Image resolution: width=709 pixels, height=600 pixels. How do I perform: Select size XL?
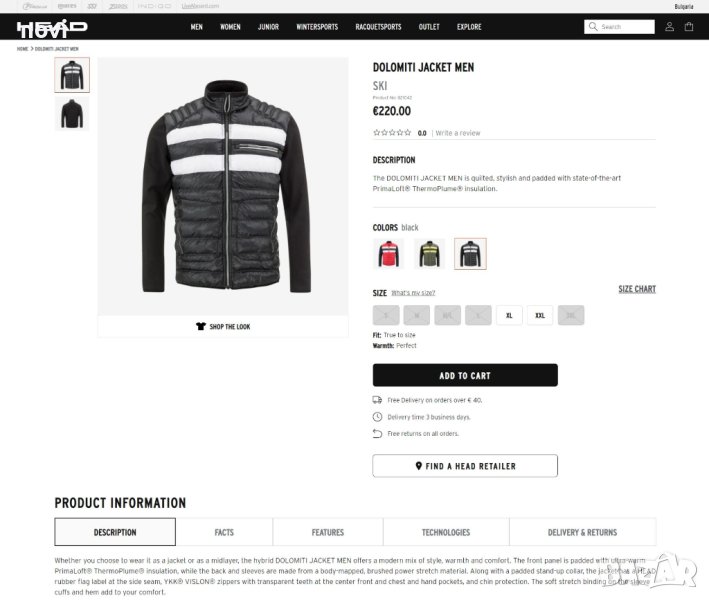(x=509, y=315)
